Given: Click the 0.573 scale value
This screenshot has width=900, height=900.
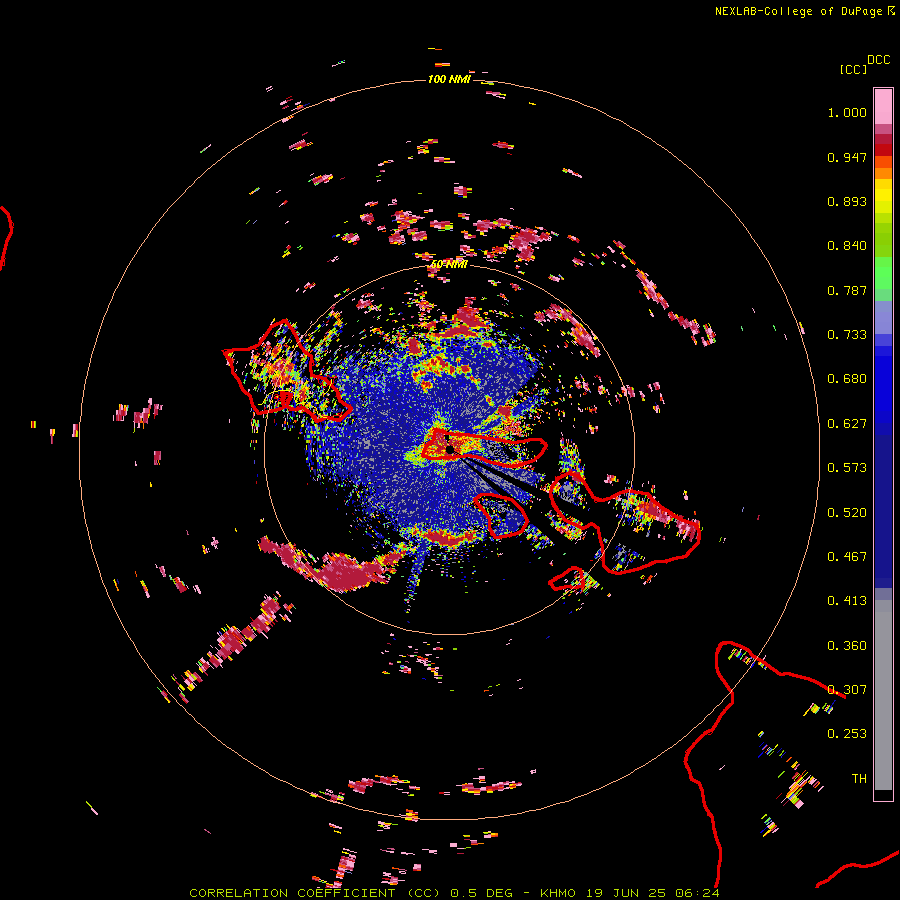Looking at the screenshot, I should point(847,468).
